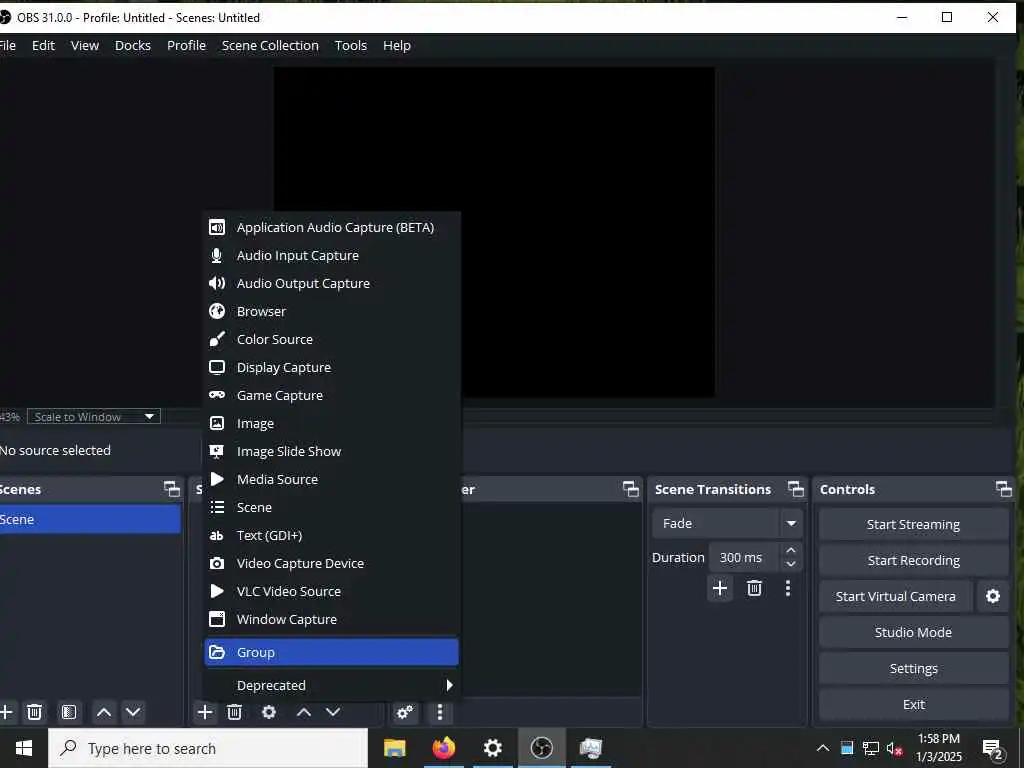Move scene down in Scenes toolbar

[x=133, y=712]
